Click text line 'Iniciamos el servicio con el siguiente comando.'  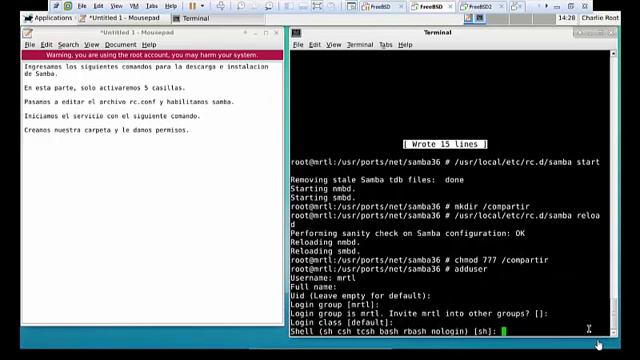(112, 116)
